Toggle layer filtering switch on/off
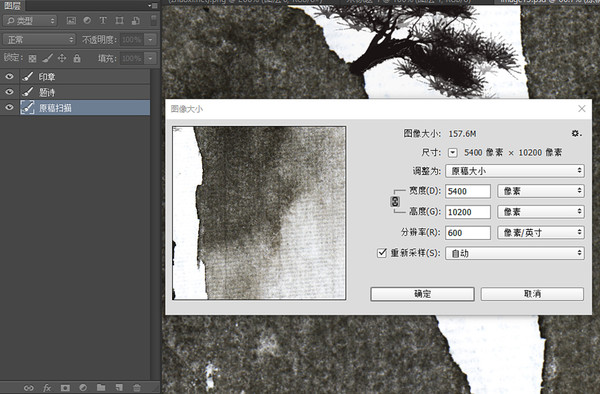This screenshot has height=394, width=600. pyautogui.click(x=153, y=20)
